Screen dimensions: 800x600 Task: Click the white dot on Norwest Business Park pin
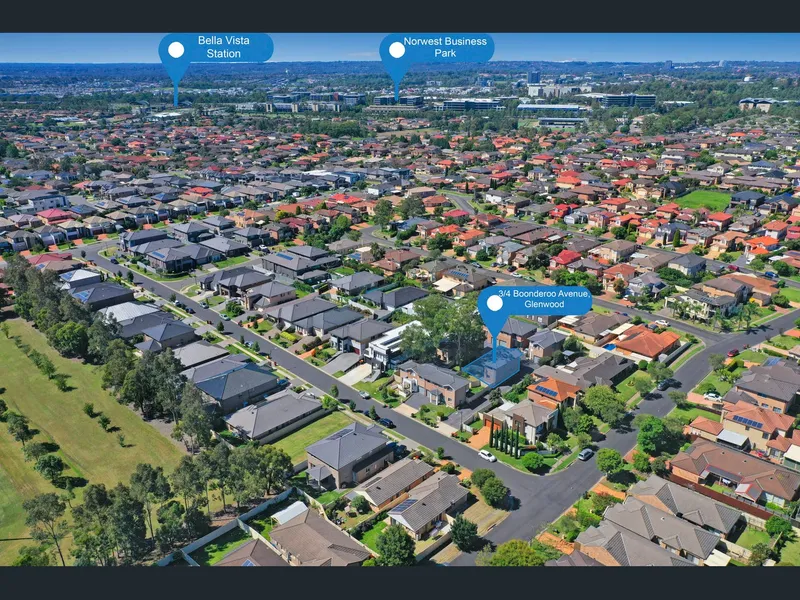coord(397,49)
